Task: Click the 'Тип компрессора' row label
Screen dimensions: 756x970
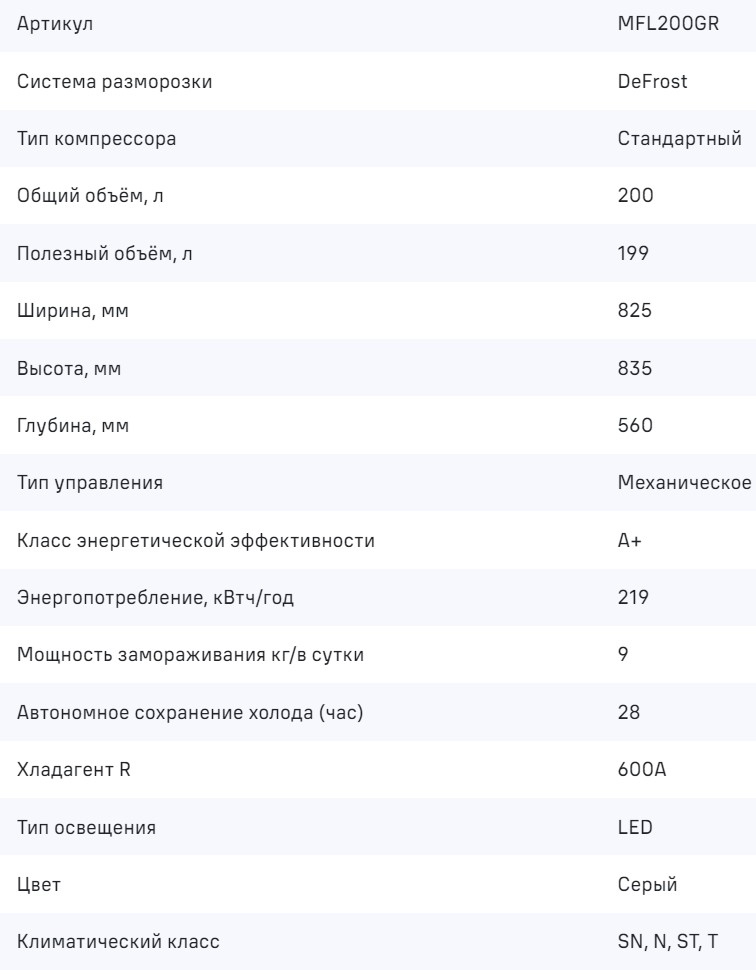Action: (97, 138)
